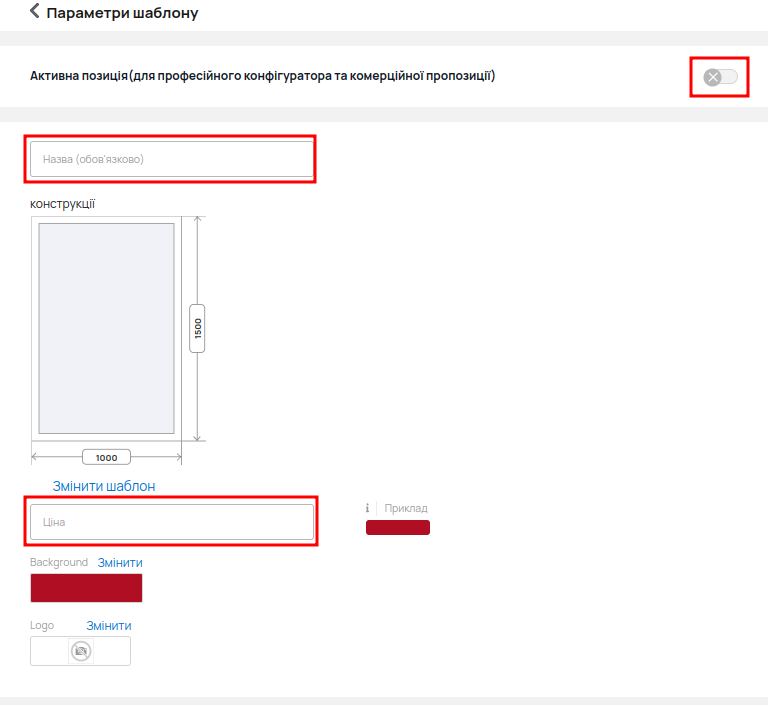Screen dimensions: 768x706
Task: Click the Змінити шаблон link
Action: click(x=104, y=486)
